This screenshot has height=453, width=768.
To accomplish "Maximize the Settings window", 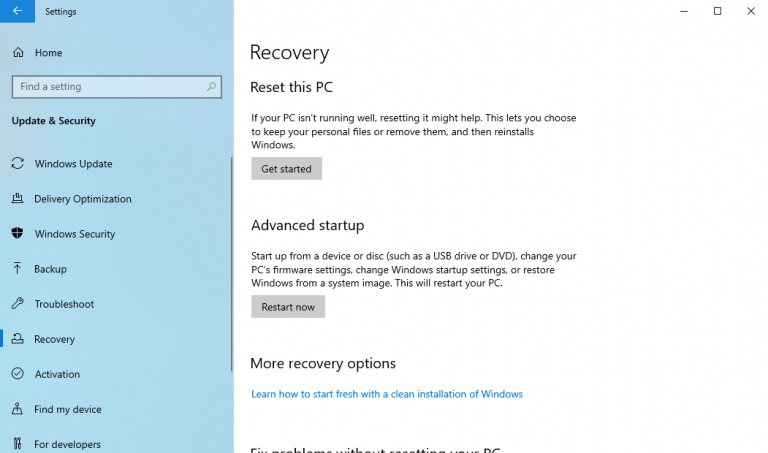I will click(x=718, y=11).
